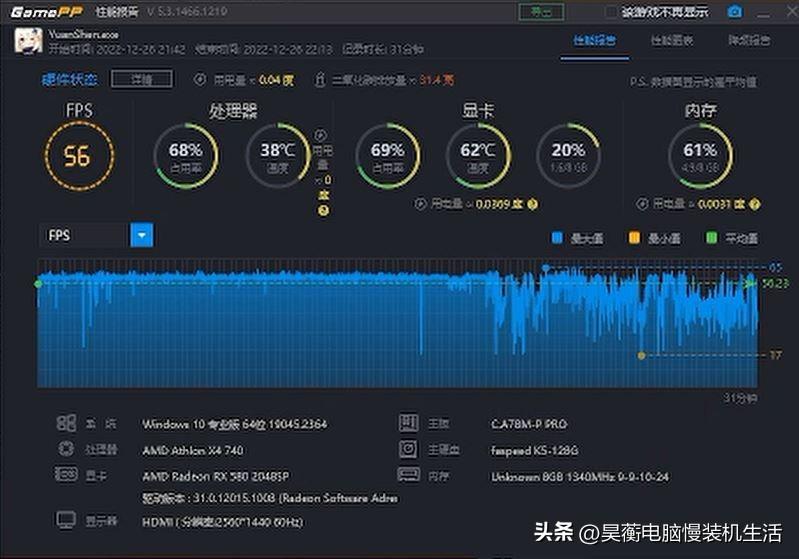
Task: Select the K5-128G disk name text
Action: (x=535, y=450)
